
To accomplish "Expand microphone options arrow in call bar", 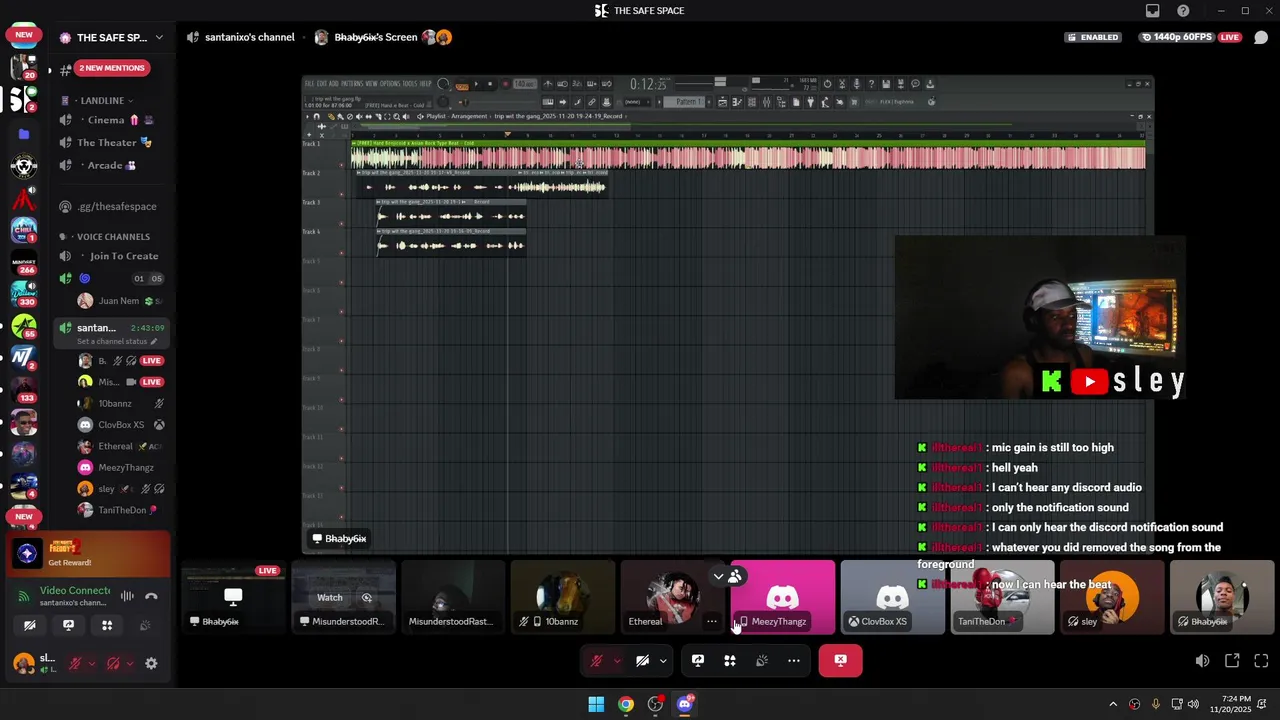I will 617,661.
